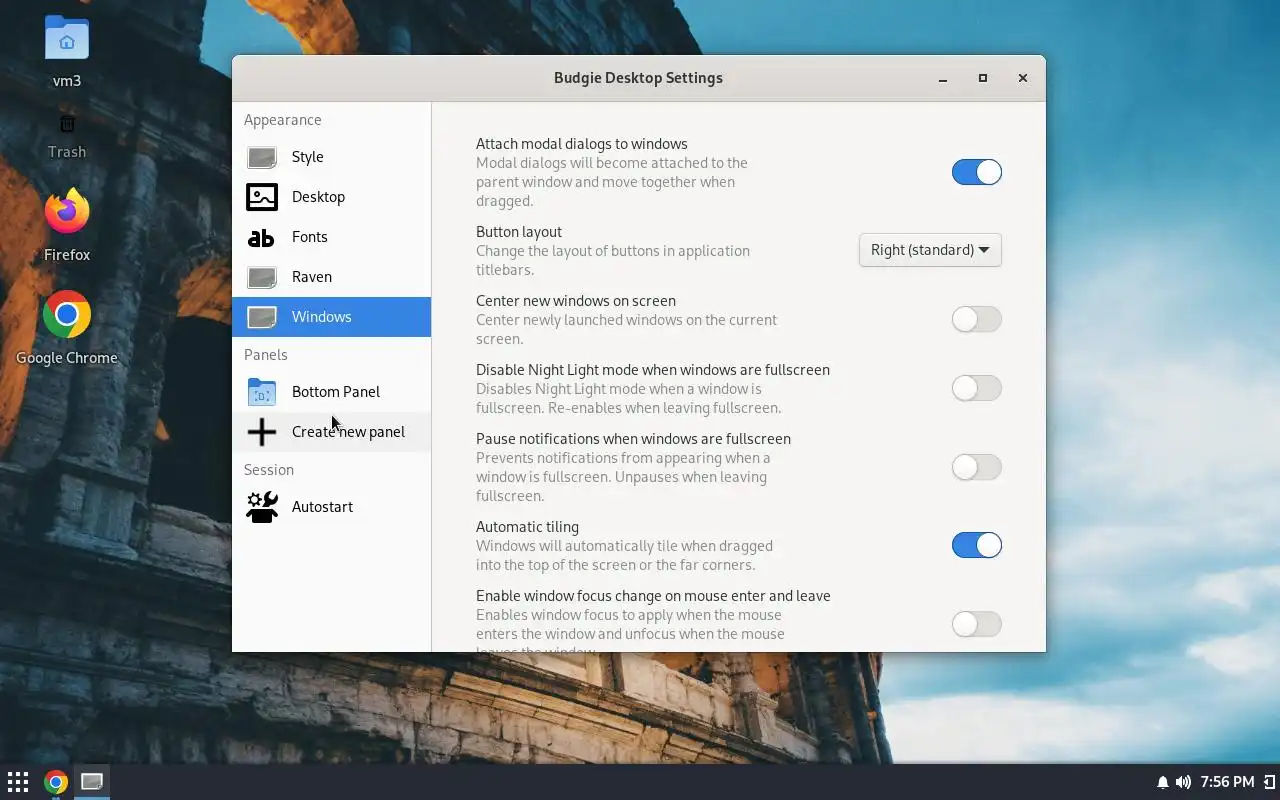
Task: Click 'Pause notifications when windows are fullscreen' title
Action: 633,439
